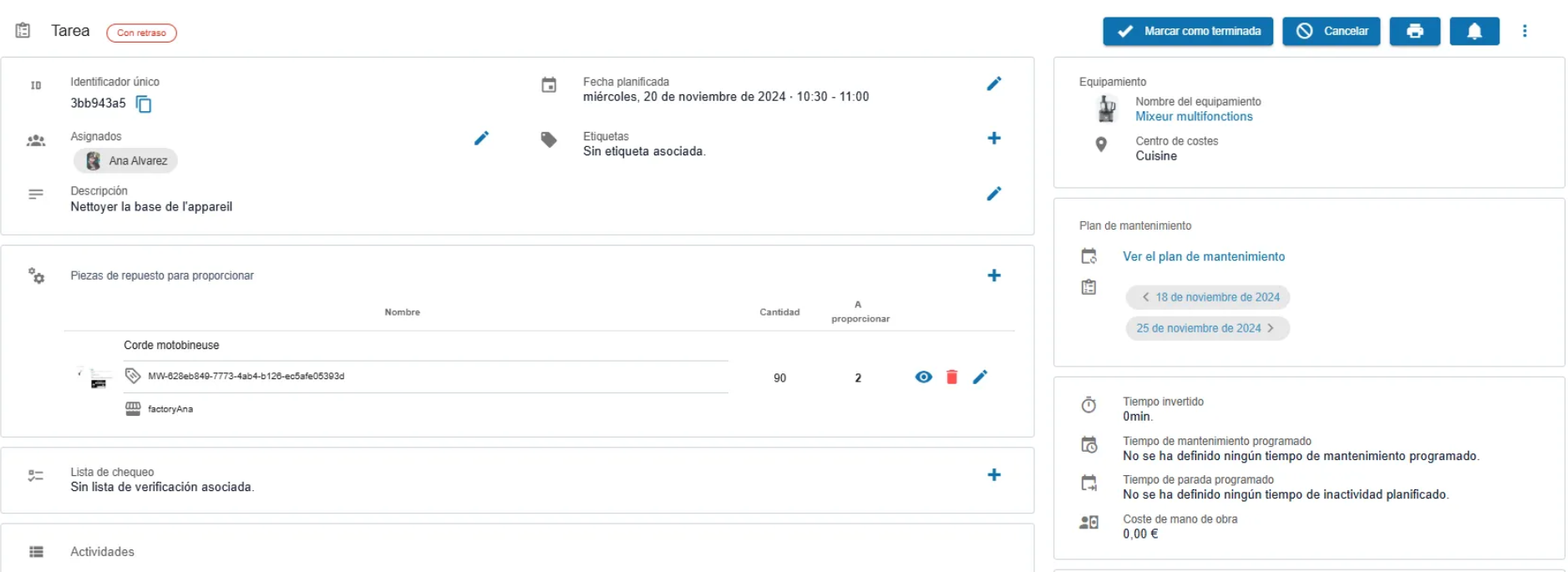Click the checklist icon beside Lista de chequeo
This screenshot has width=1568, height=572.
pyautogui.click(x=36, y=476)
